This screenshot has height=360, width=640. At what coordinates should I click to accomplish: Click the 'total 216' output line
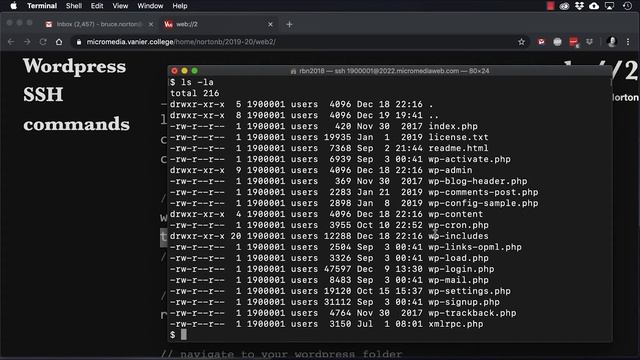(x=195, y=93)
